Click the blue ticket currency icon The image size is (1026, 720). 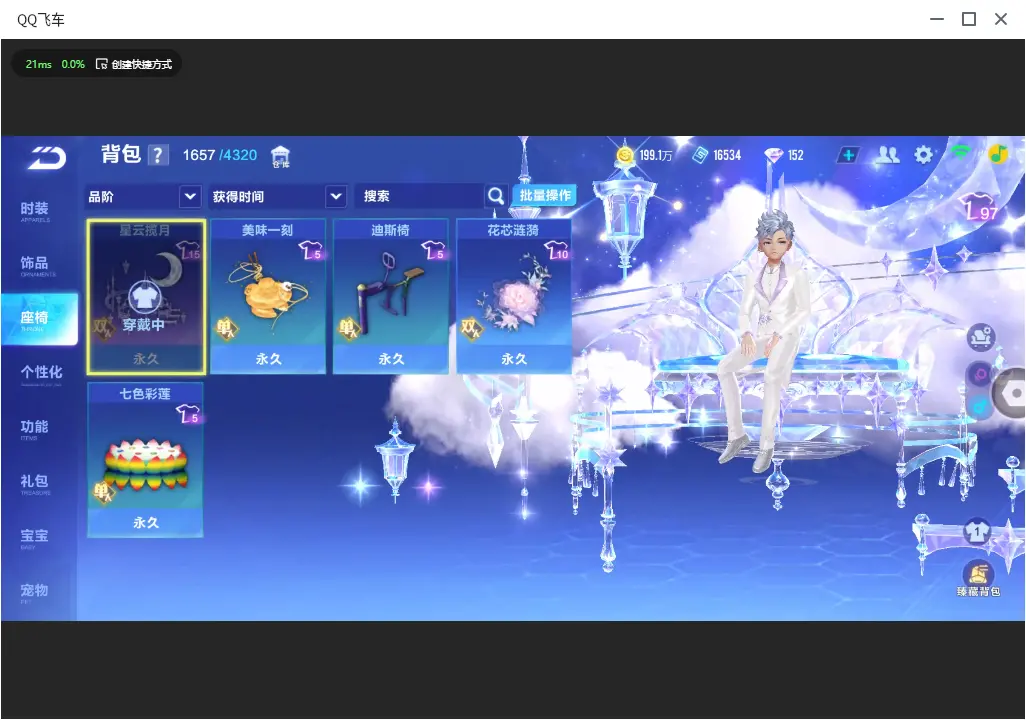click(x=700, y=155)
